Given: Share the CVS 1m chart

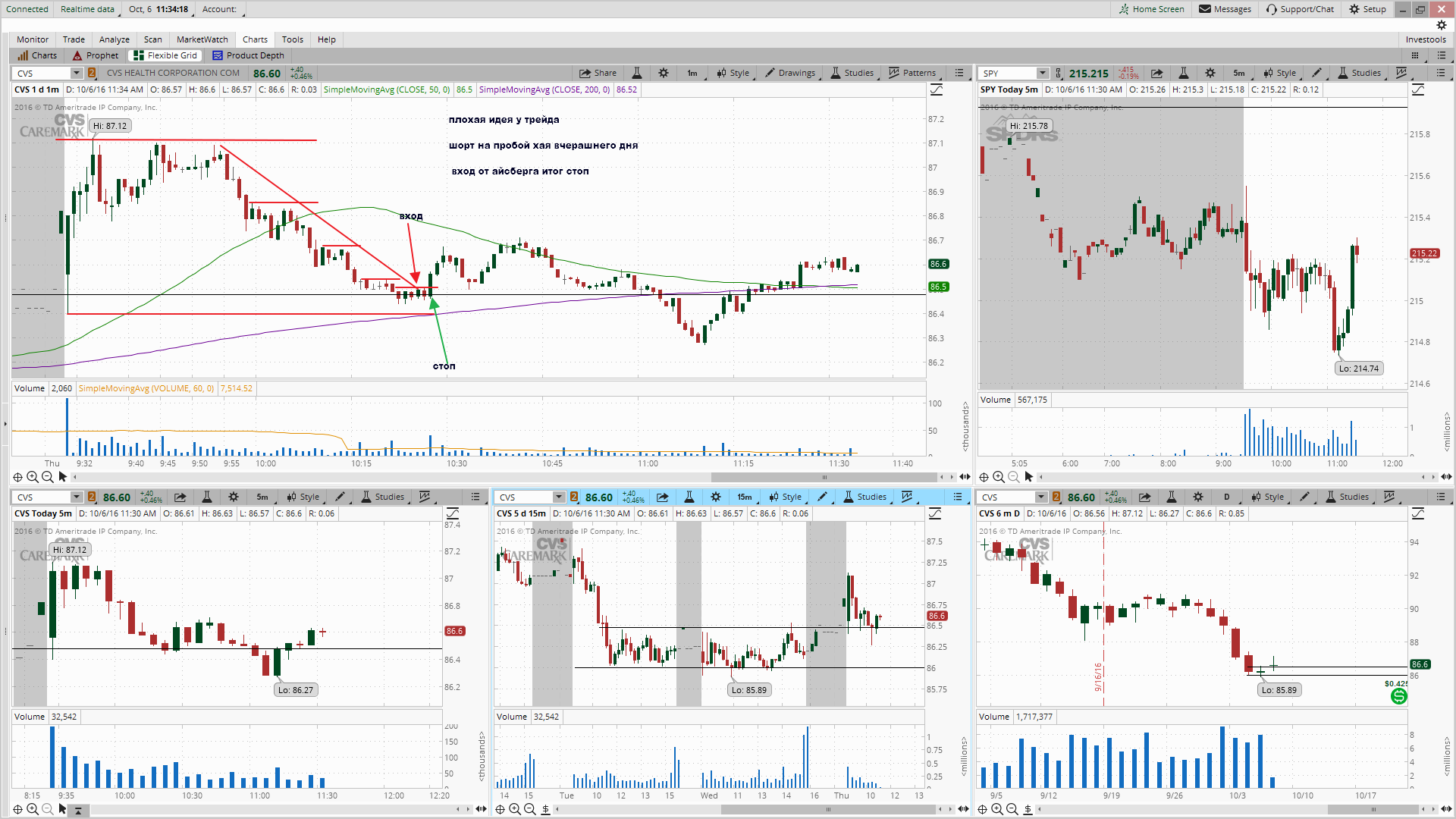Looking at the screenshot, I should [x=598, y=73].
